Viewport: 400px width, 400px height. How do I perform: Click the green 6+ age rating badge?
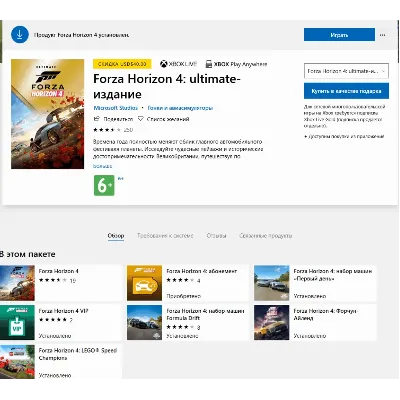tap(104, 185)
